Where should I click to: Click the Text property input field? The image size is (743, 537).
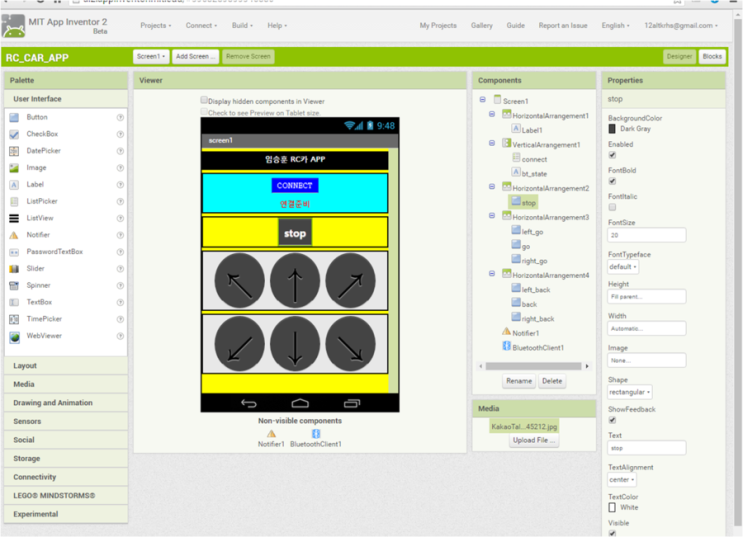[646, 448]
